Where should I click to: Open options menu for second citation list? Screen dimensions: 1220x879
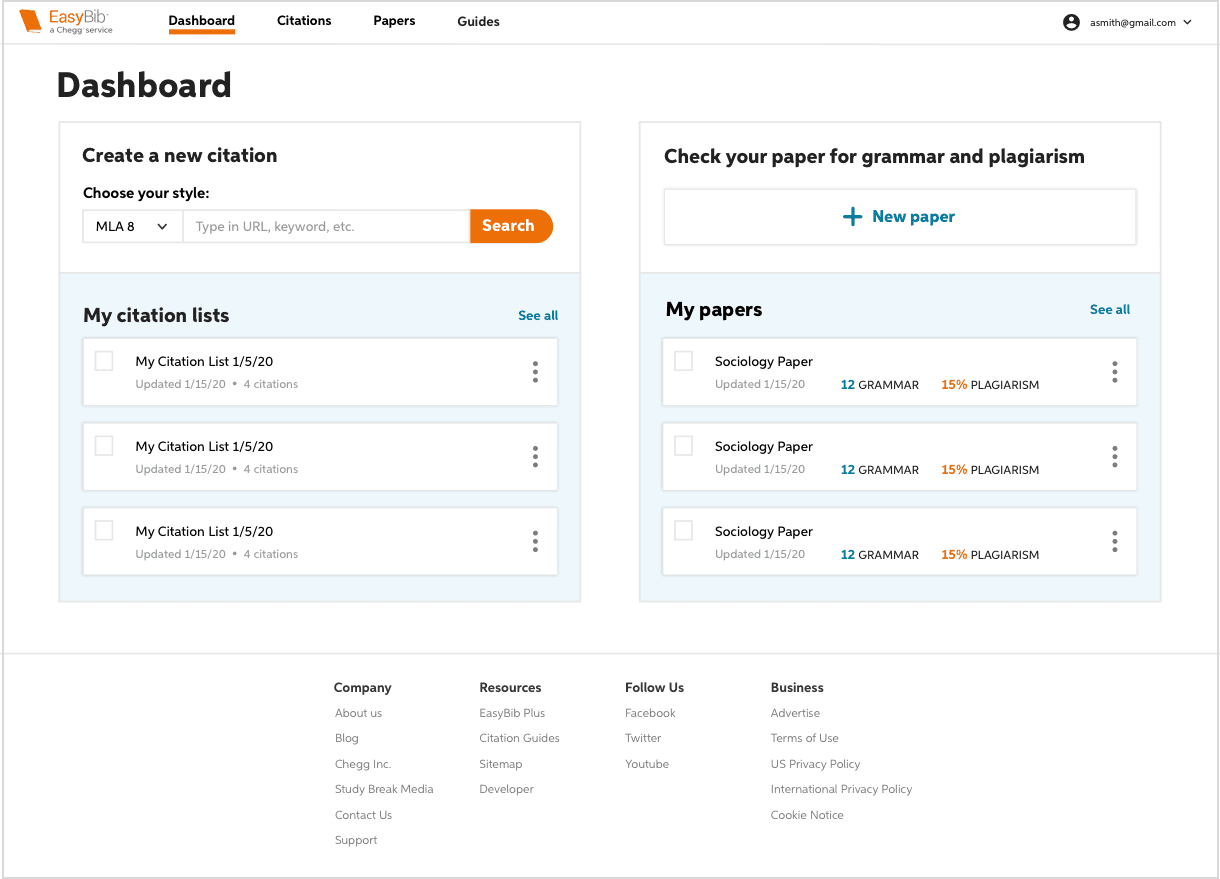coord(535,457)
